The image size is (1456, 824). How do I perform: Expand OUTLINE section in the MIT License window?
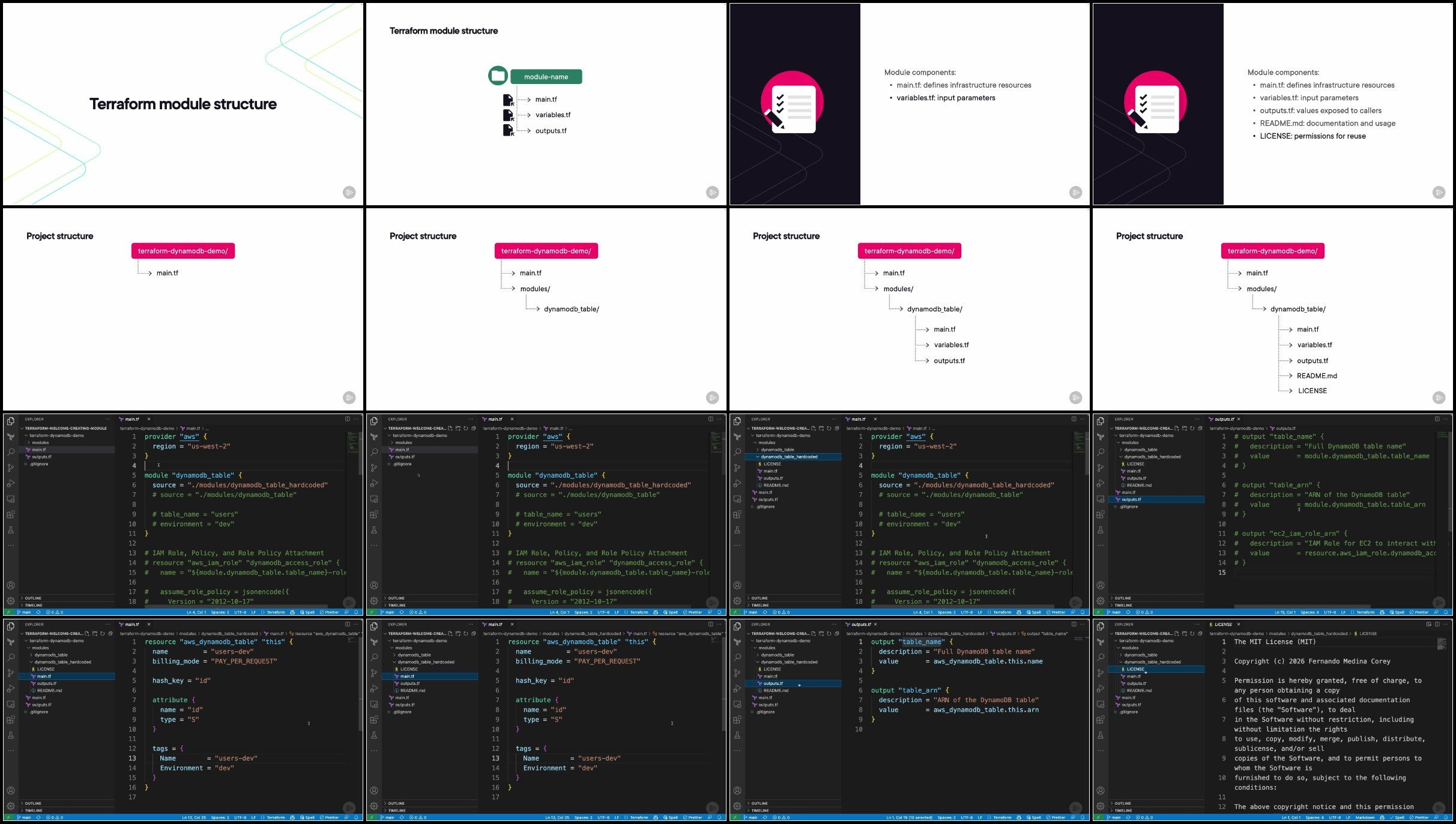pos(1122,803)
